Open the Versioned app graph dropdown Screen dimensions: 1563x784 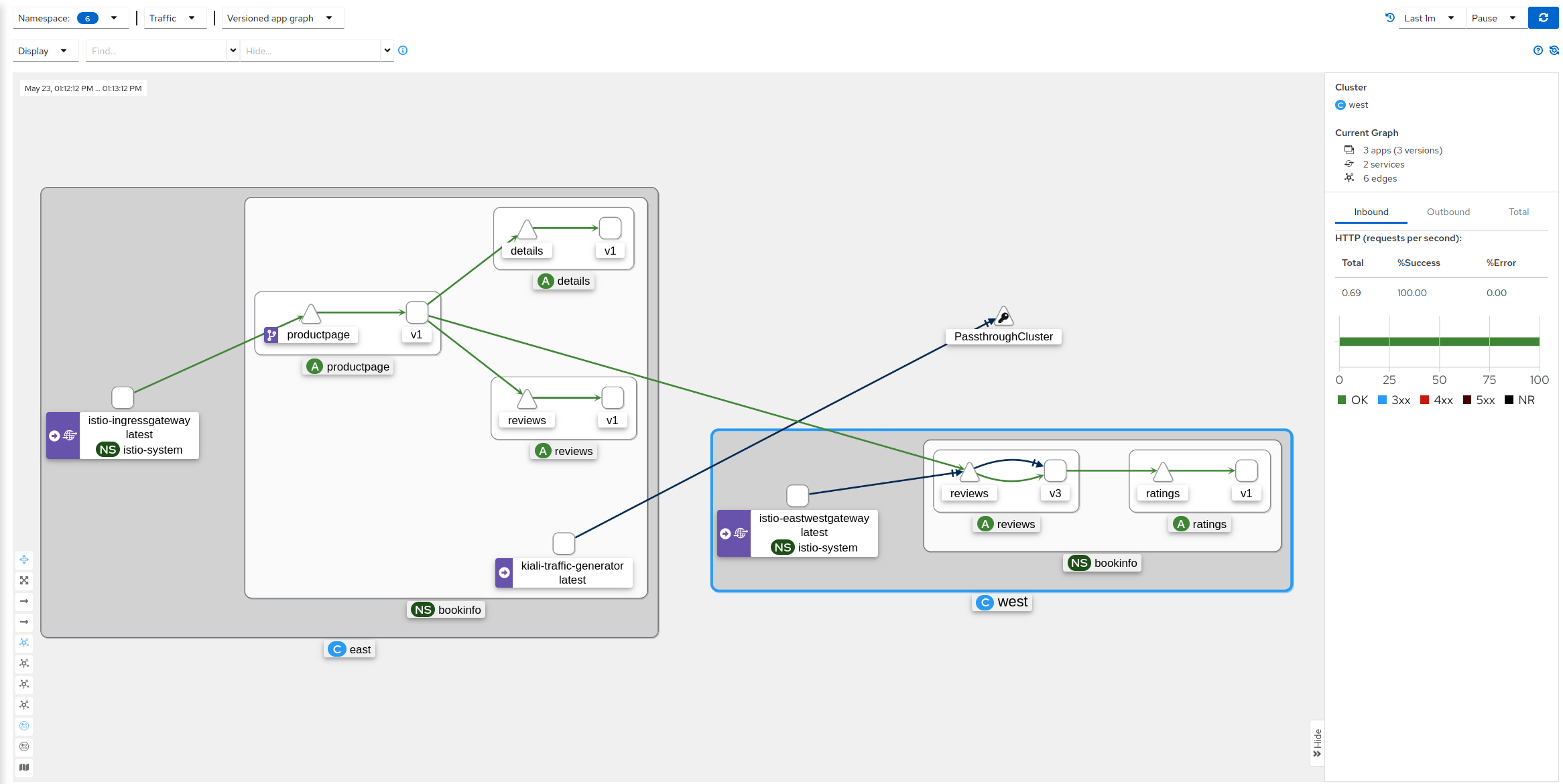pyautogui.click(x=282, y=18)
